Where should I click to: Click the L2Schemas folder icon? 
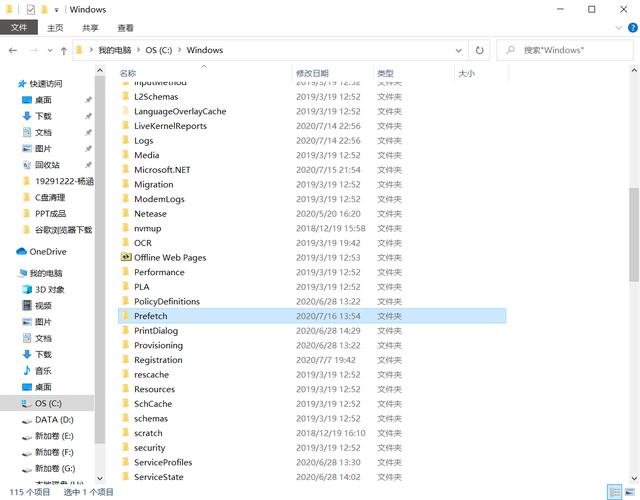(126, 96)
